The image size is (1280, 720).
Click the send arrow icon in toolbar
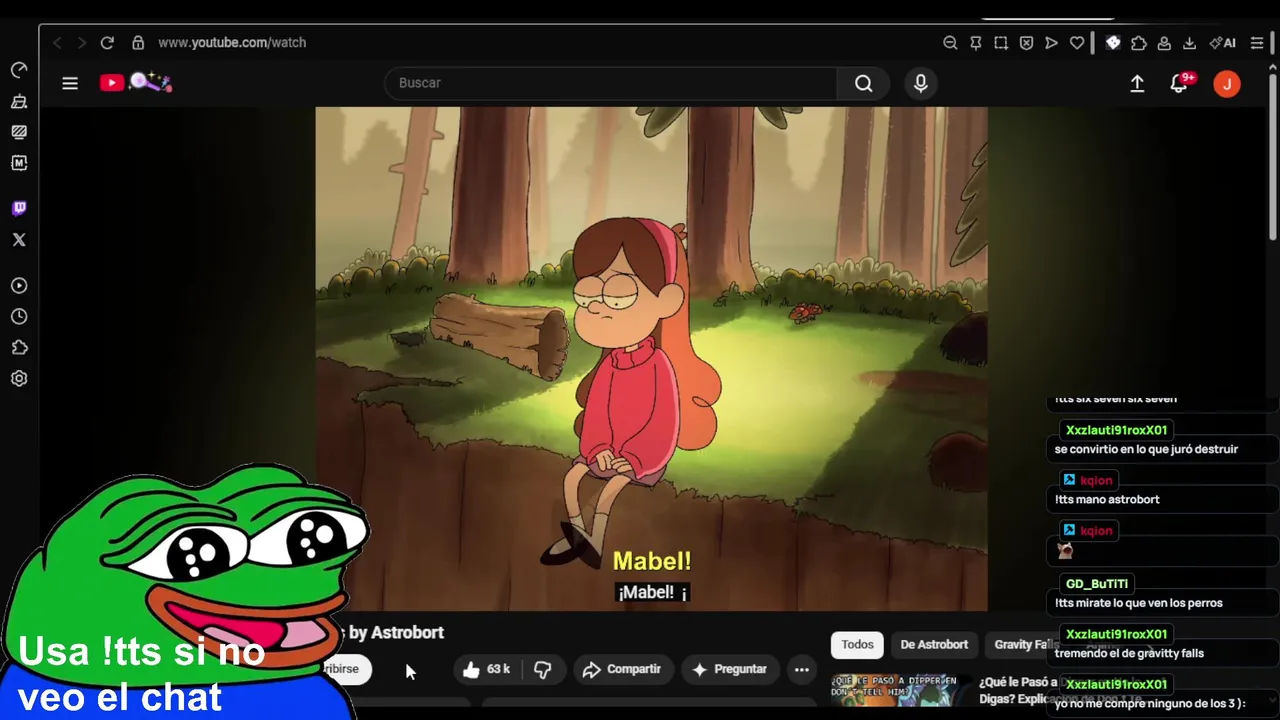click(1051, 43)
